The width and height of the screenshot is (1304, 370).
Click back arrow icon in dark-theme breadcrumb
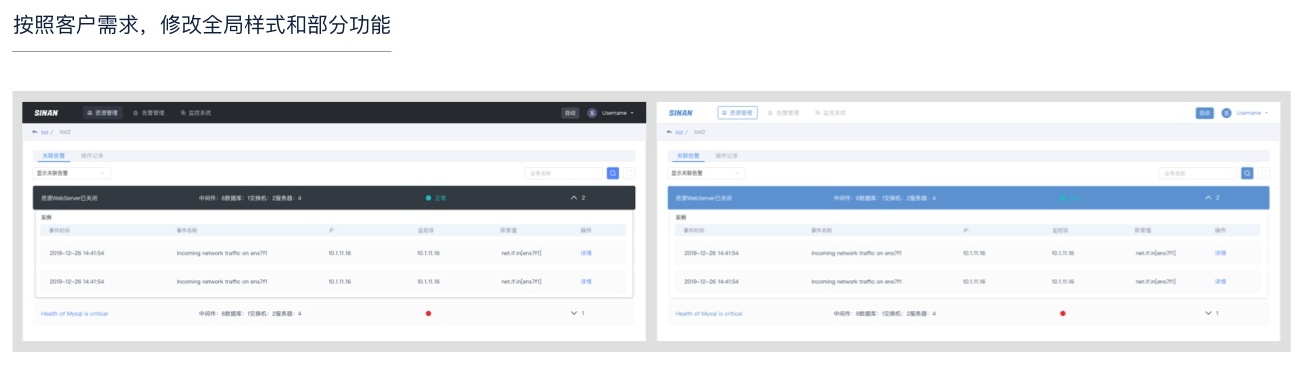(x=36, y=132)
